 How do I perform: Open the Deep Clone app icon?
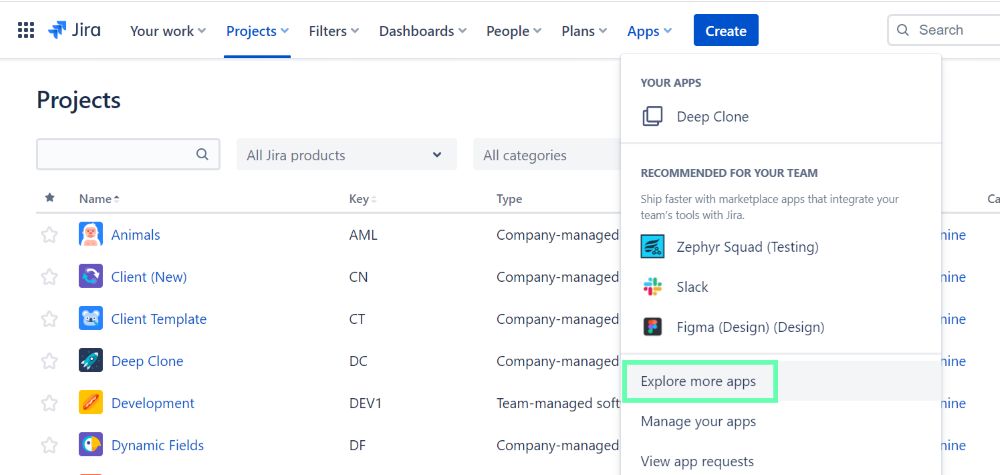(653, 117)
